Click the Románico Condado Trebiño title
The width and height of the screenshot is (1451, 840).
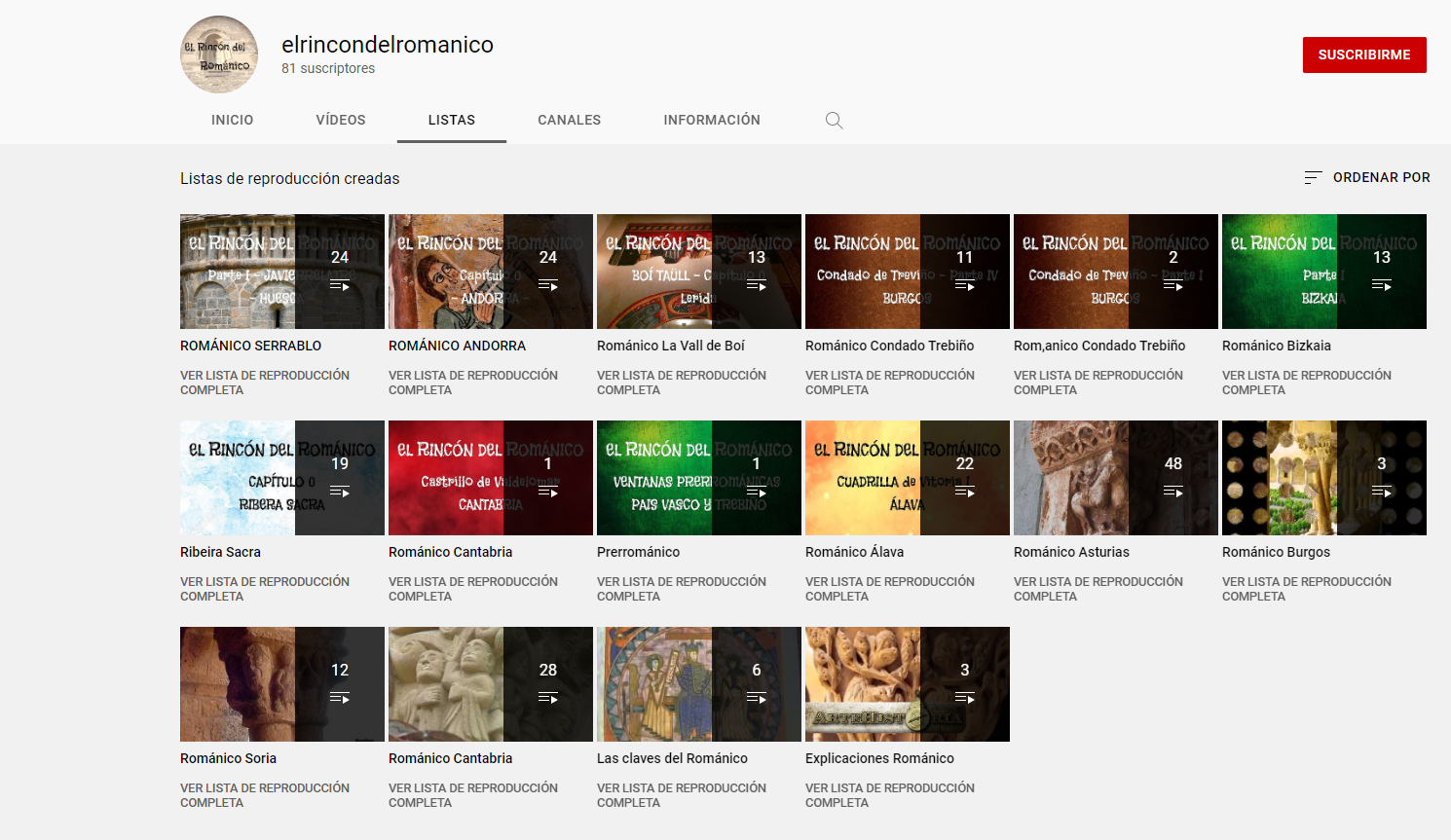889,346
